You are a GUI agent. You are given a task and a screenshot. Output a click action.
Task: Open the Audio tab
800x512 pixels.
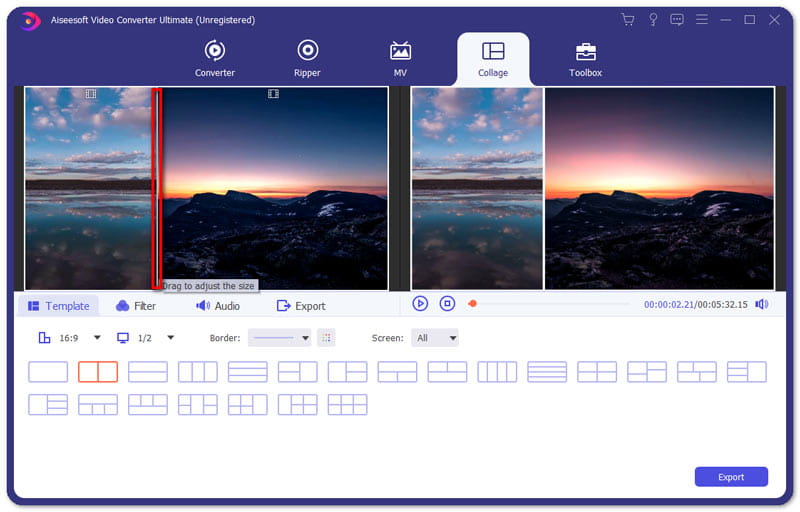click(218, 306)
